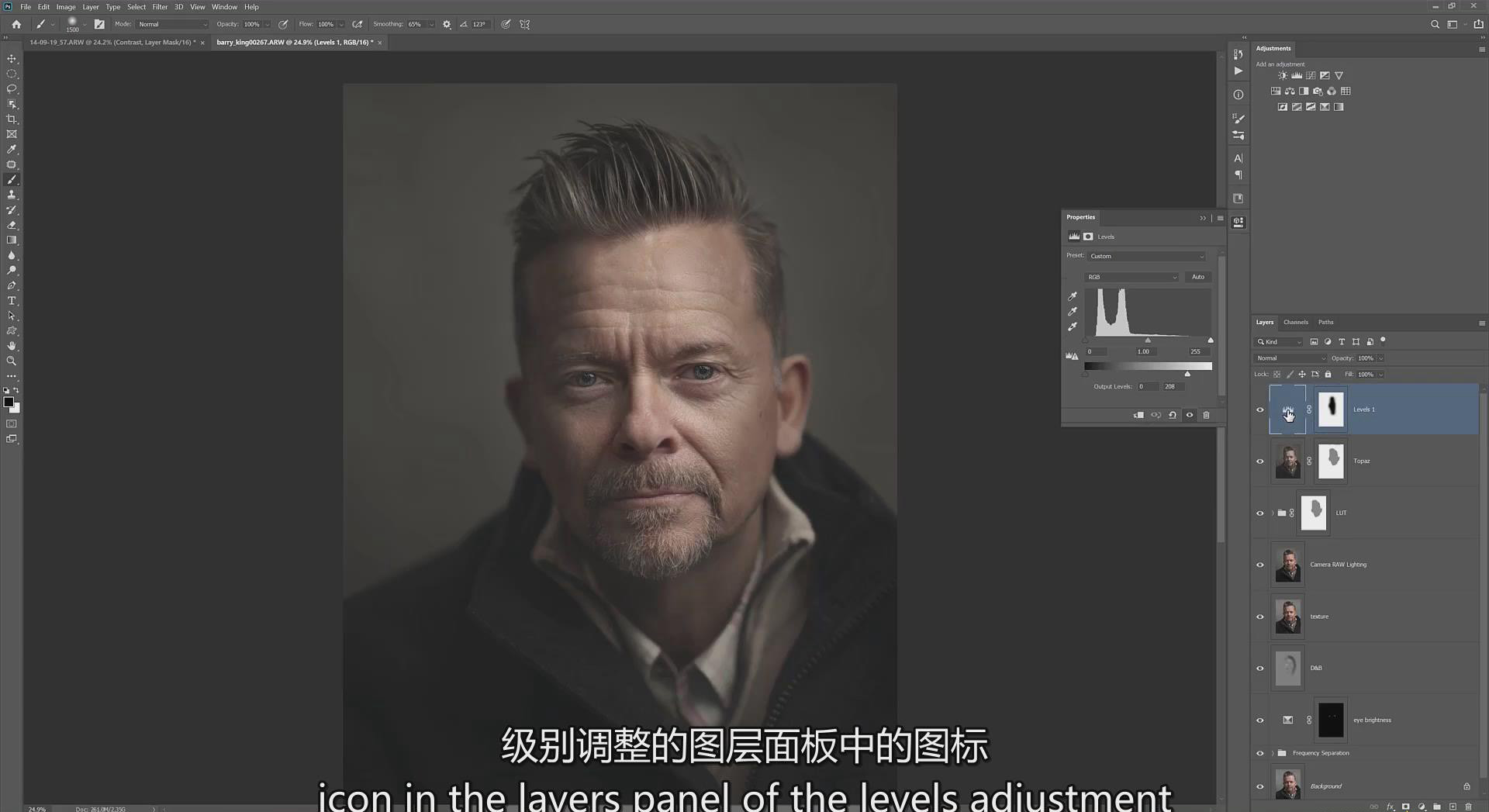Viewport: 1489px width, 812px height.
Task: Toggle visibility of the Background layer
Action: (1261, 786)
